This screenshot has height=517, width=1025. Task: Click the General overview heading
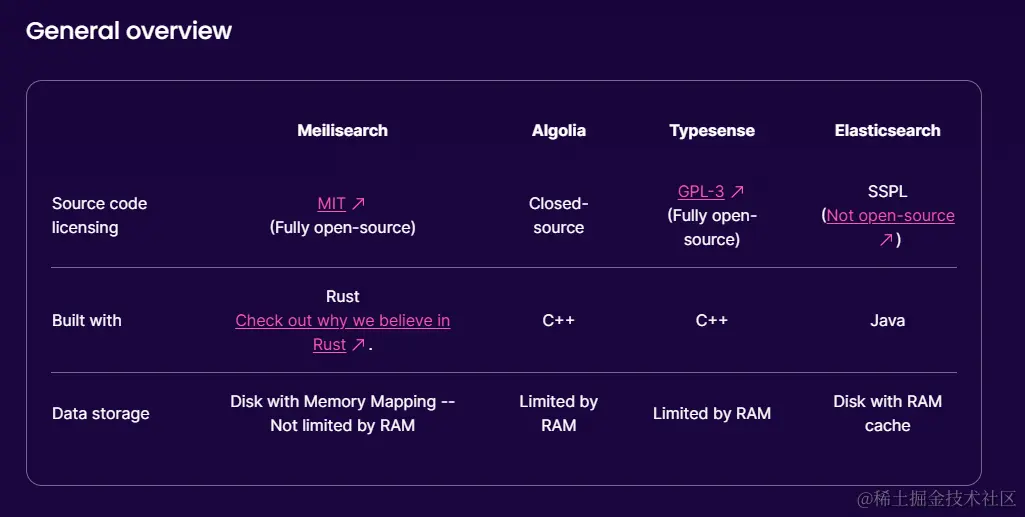point(129,31)
